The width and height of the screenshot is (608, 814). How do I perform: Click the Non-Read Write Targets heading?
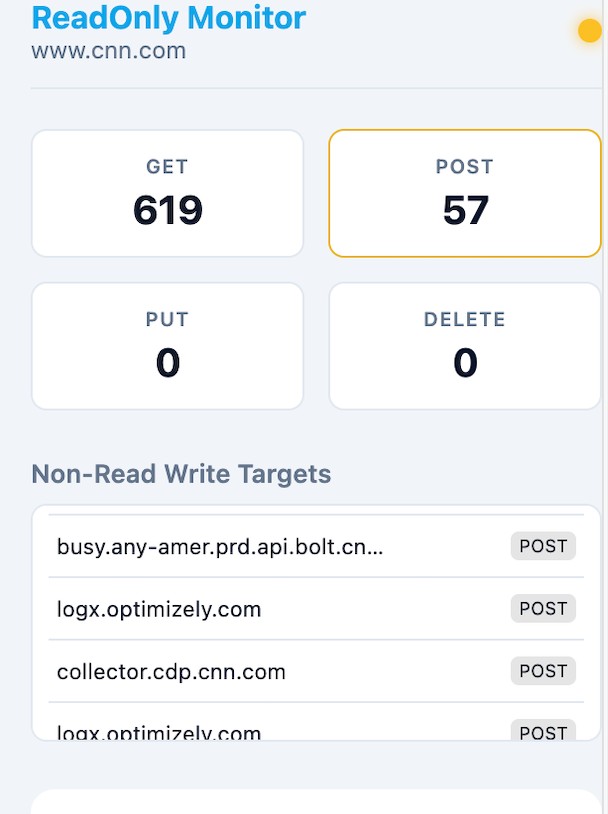[x=181, y=473]
